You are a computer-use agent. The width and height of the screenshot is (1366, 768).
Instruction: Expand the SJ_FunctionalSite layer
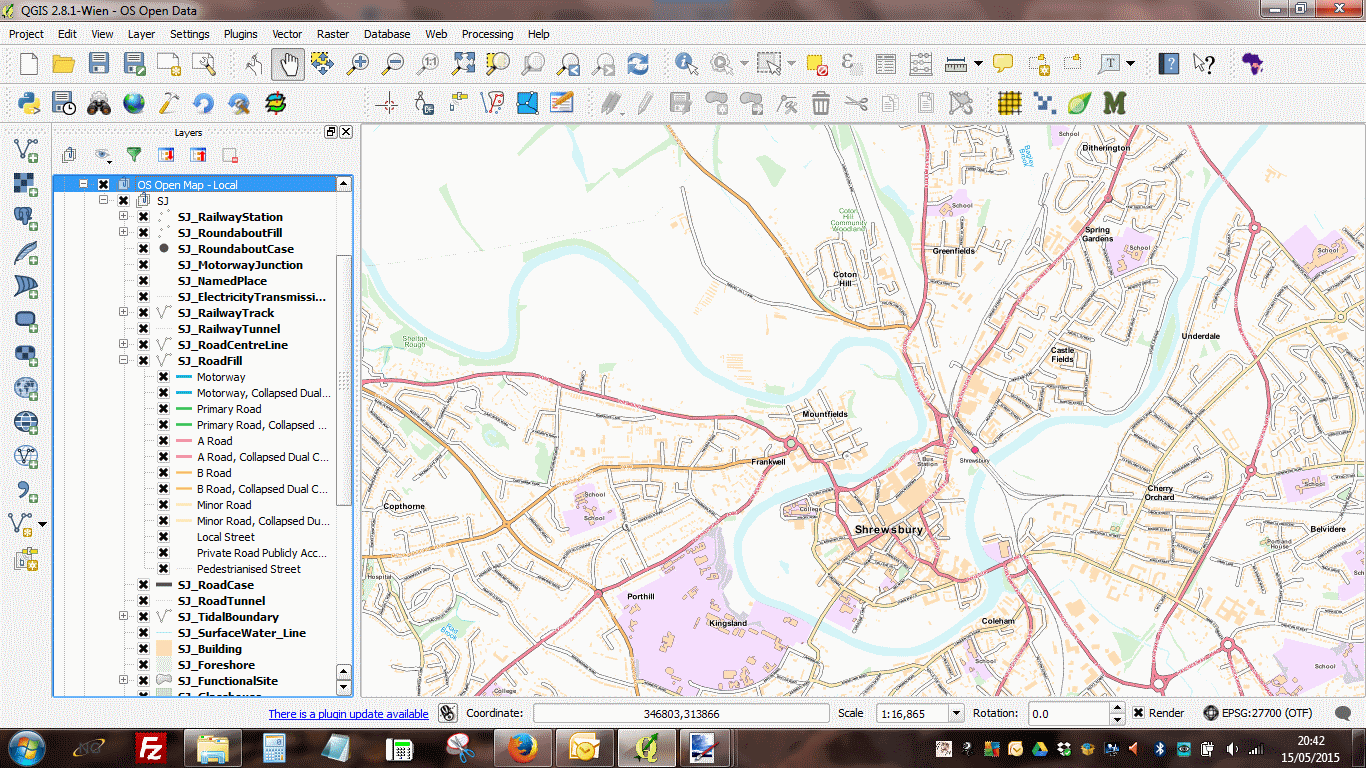[x=123, y=681]
